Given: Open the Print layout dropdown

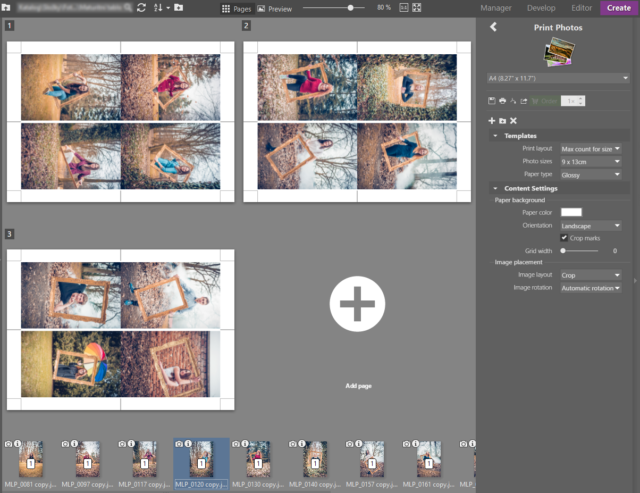Looking at the screenshot, I should (x=591, y=149).
